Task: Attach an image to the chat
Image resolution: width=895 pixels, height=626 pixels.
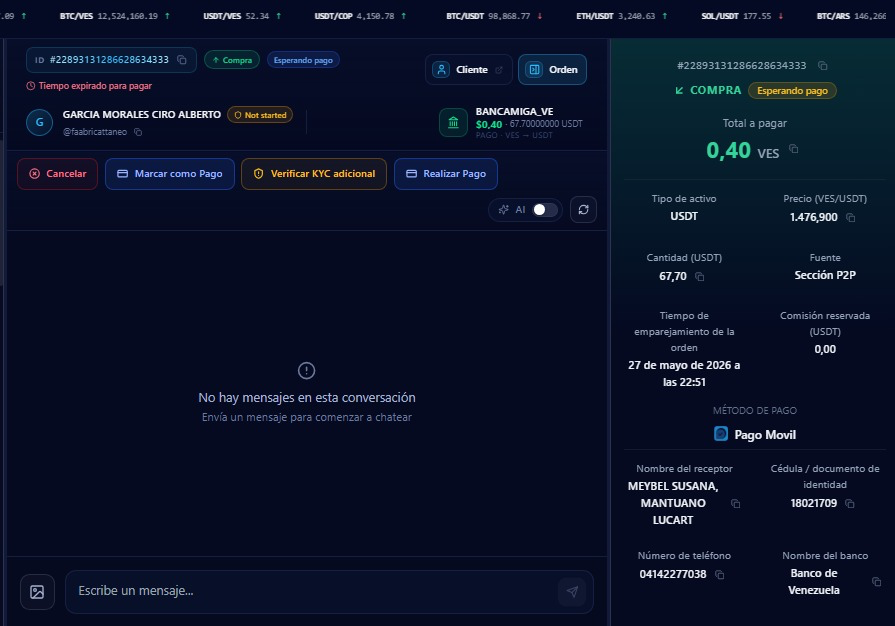Action: [x=37, y=592]
